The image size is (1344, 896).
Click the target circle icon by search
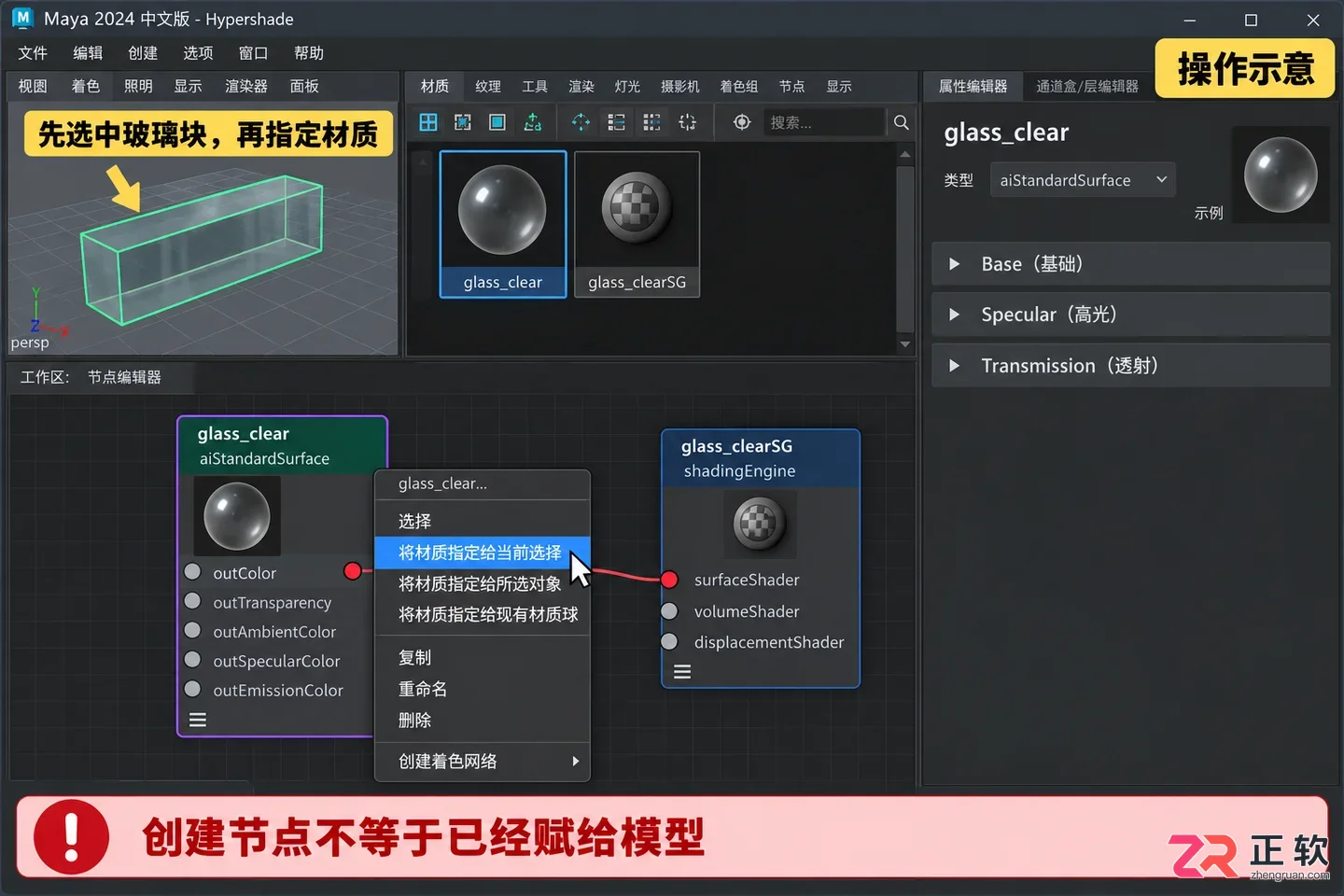tap(742, 122)
